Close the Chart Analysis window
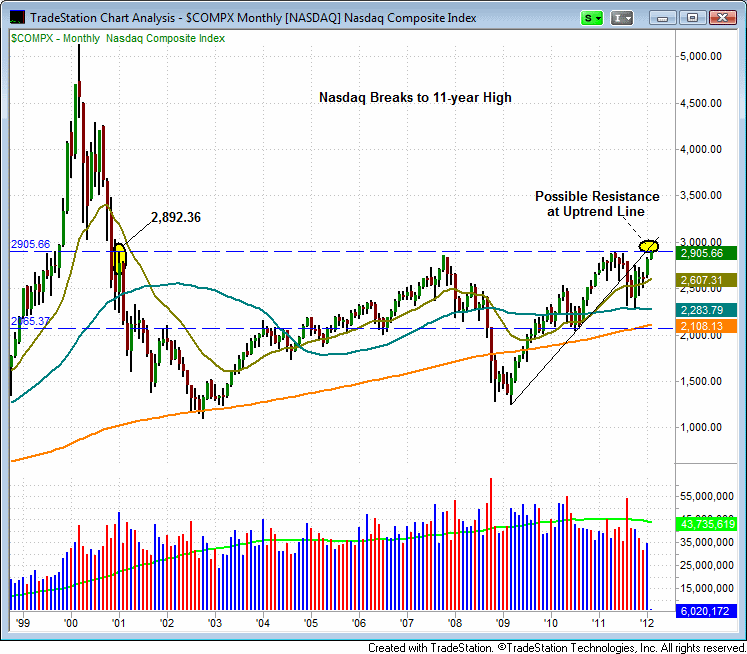This screenshot has height=654, width=747. pos(722,18)
